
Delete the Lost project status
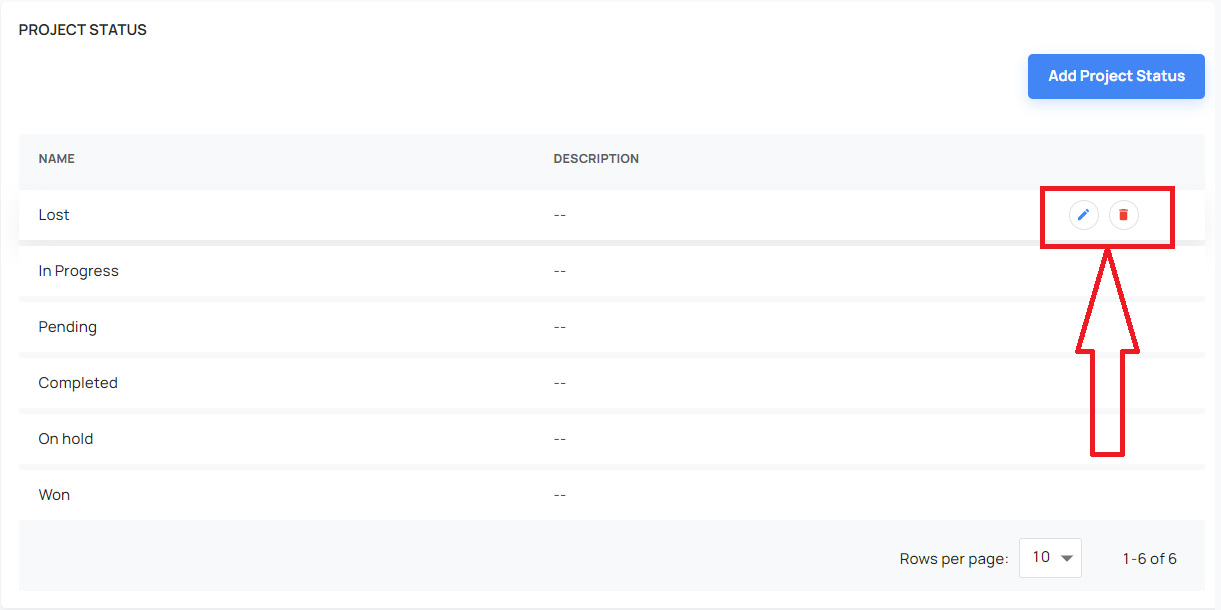[1124, 215]
